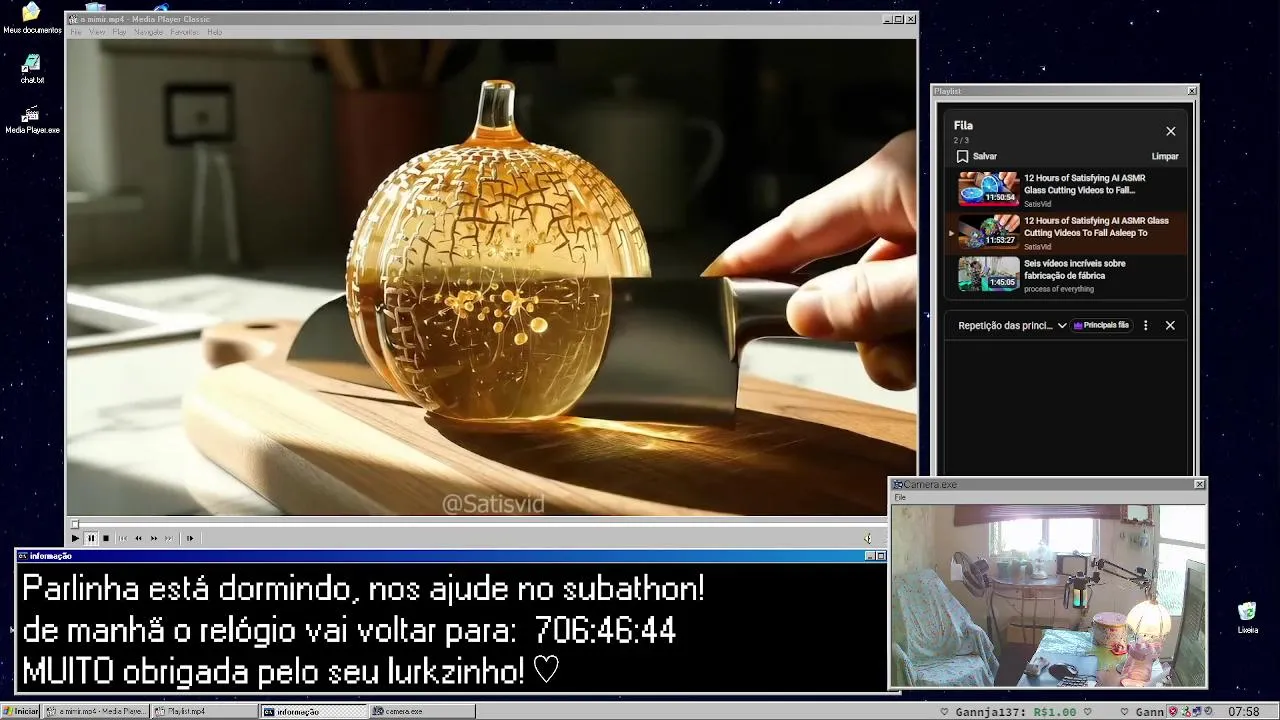Open the Help menu in Media Player Classic

coord(214,32)
